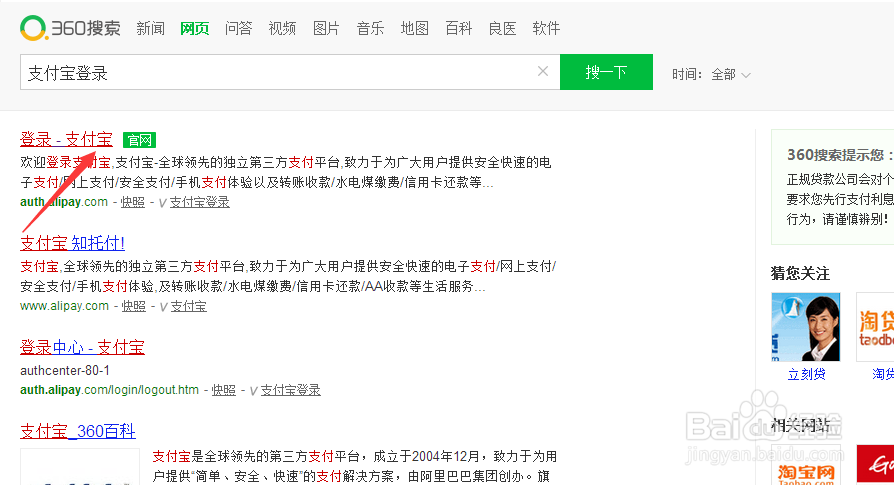Screen dimensions: 894x485
Task: Expand the 时间: 全部 dropdown
Action: [730, 75]
